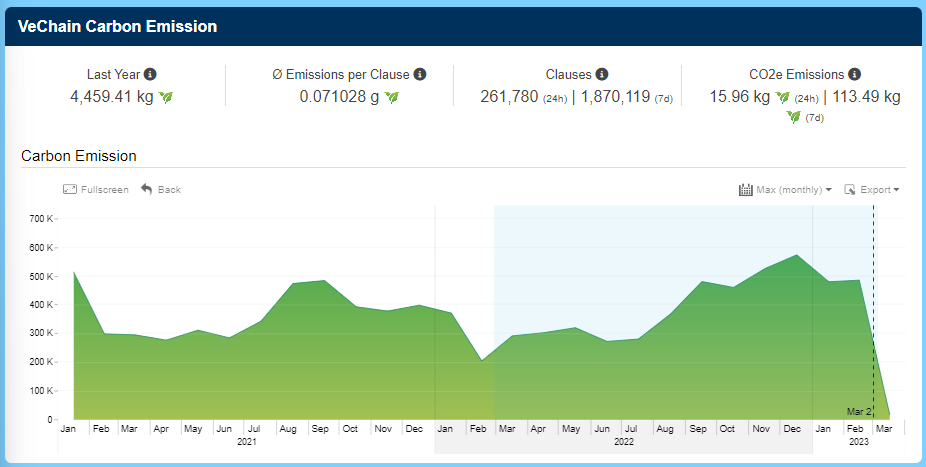Click the December 2022 peak on chart
The width and height of the screenshot is (926, 467).
click(797, 255)
